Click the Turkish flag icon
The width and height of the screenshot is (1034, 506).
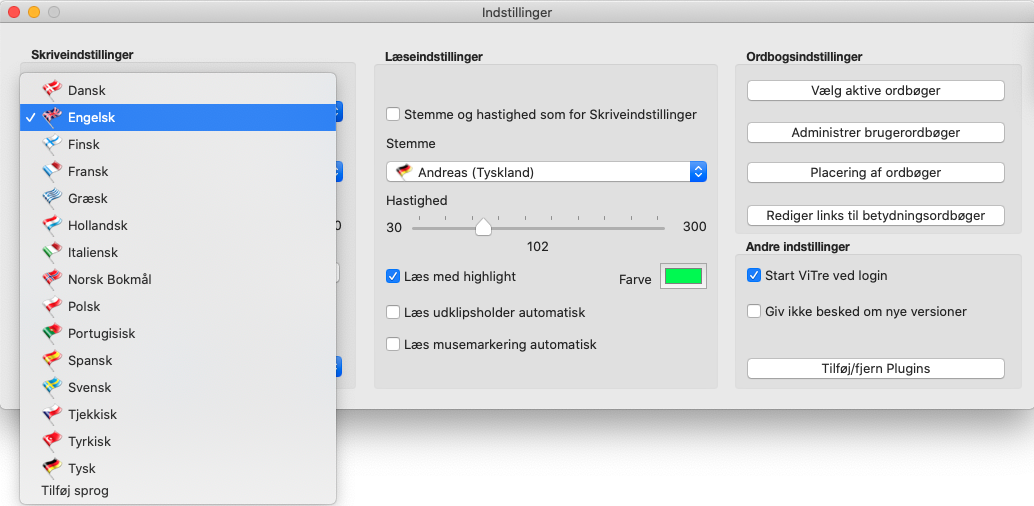coord(52,441)
